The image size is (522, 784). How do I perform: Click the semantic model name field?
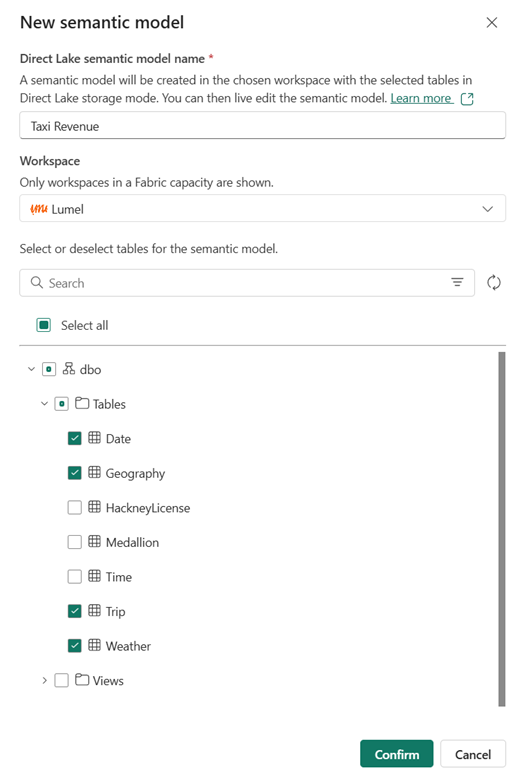pyautogui.click(x=262, y=126)
